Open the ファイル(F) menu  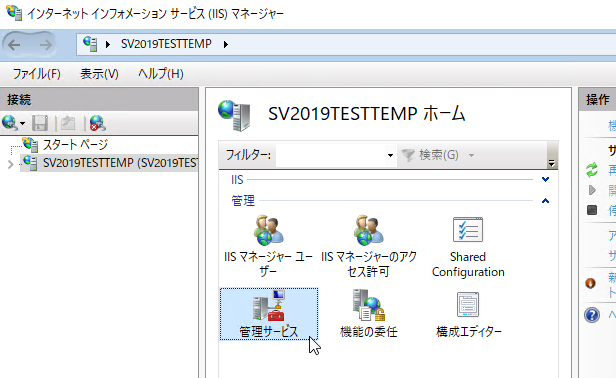click(37, 74)
